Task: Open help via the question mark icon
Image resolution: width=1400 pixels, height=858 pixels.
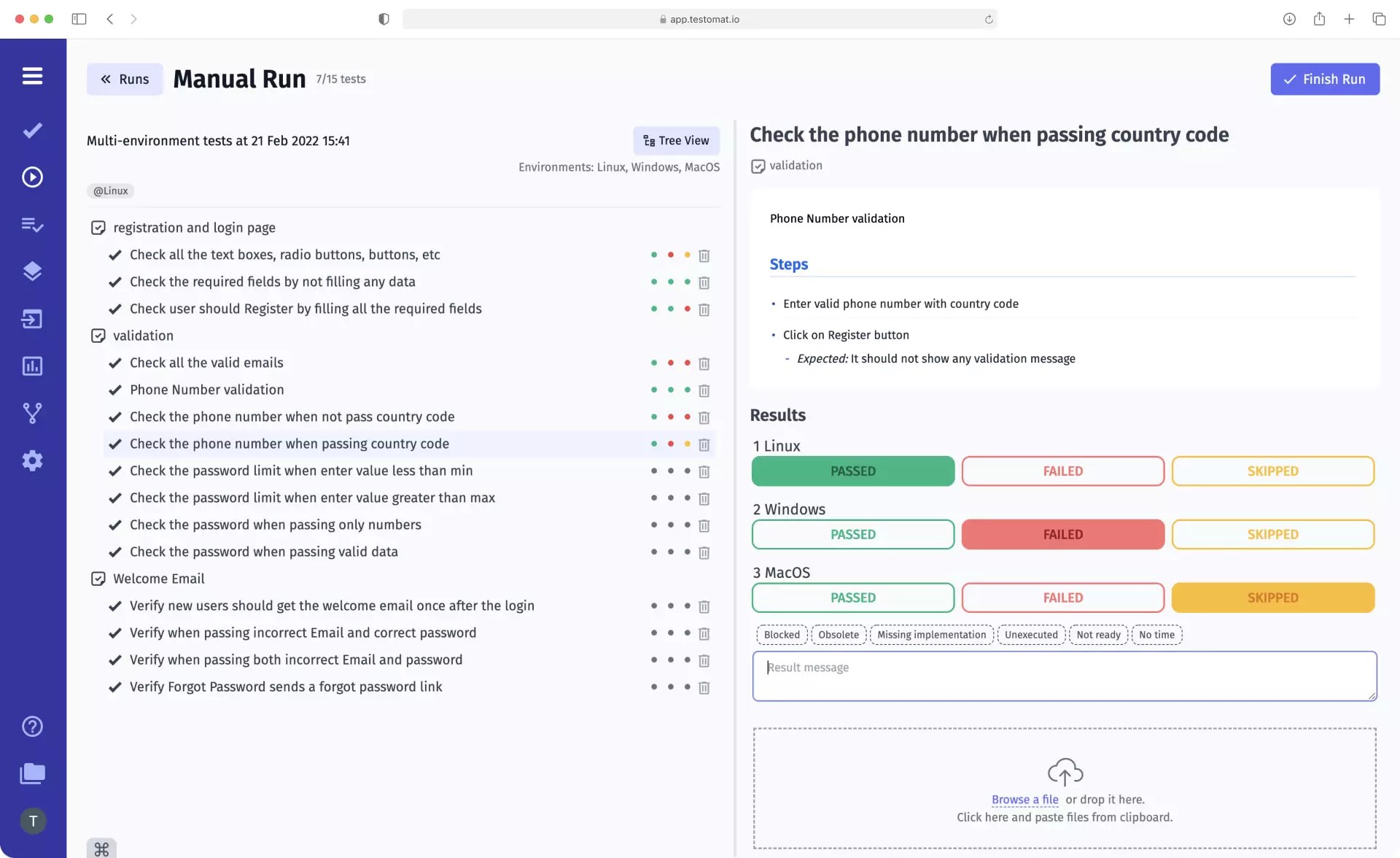Action: [33, 726]
